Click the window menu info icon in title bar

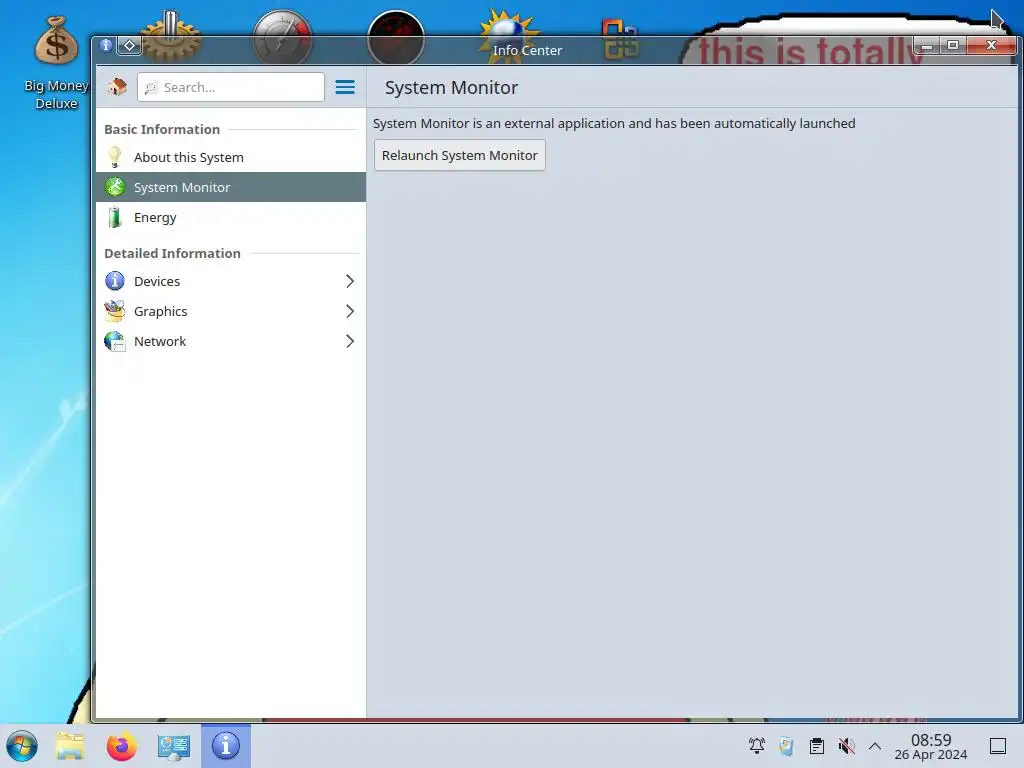pyautogui.click(x=106, y=46)
